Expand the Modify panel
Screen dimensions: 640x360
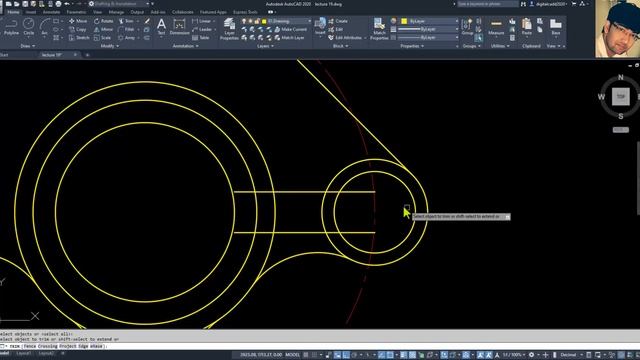pos(109,46)
